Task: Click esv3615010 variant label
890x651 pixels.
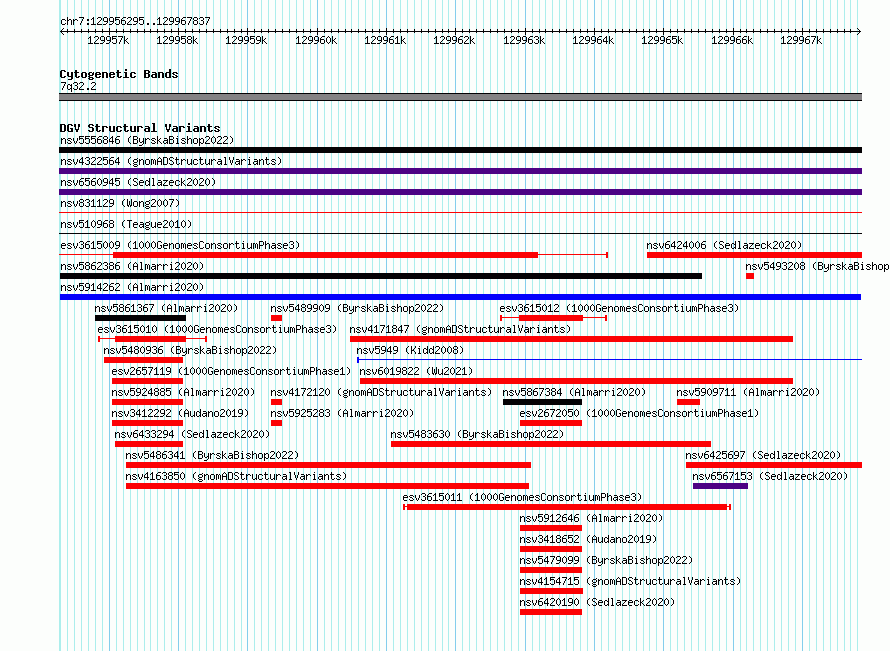Action: click(217, 329)
